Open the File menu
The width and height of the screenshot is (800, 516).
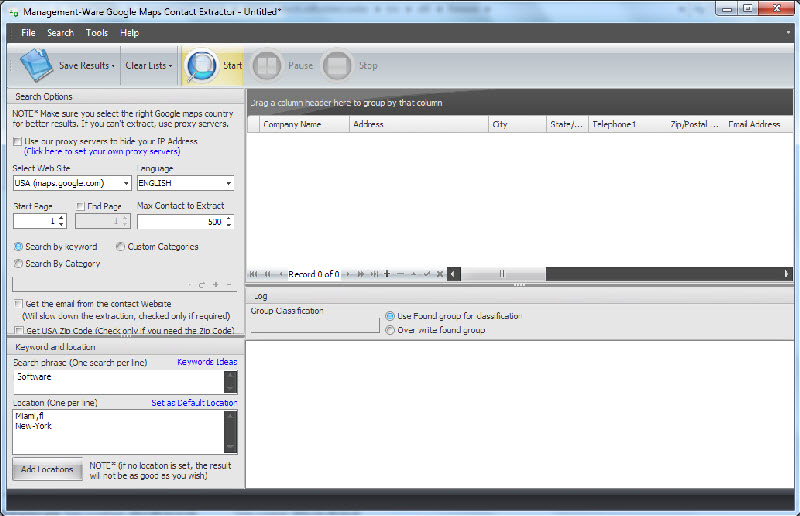tap(28, 33)
